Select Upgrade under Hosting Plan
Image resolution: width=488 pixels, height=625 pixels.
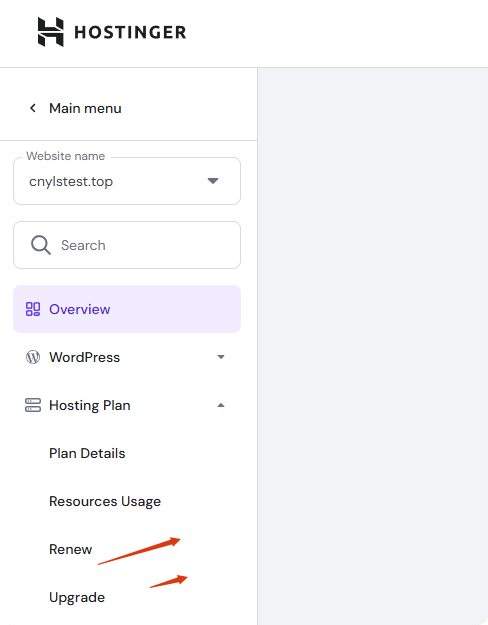[x=77, y=597]
